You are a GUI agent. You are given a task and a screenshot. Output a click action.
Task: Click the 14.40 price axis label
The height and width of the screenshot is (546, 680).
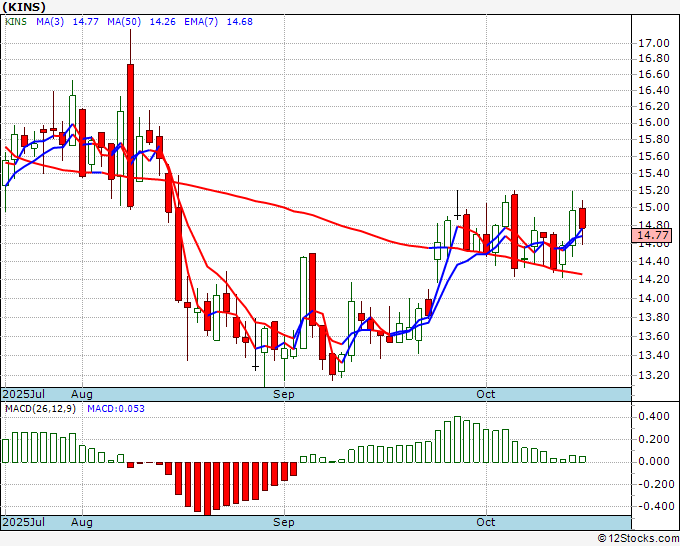click(x=654, y=261)
